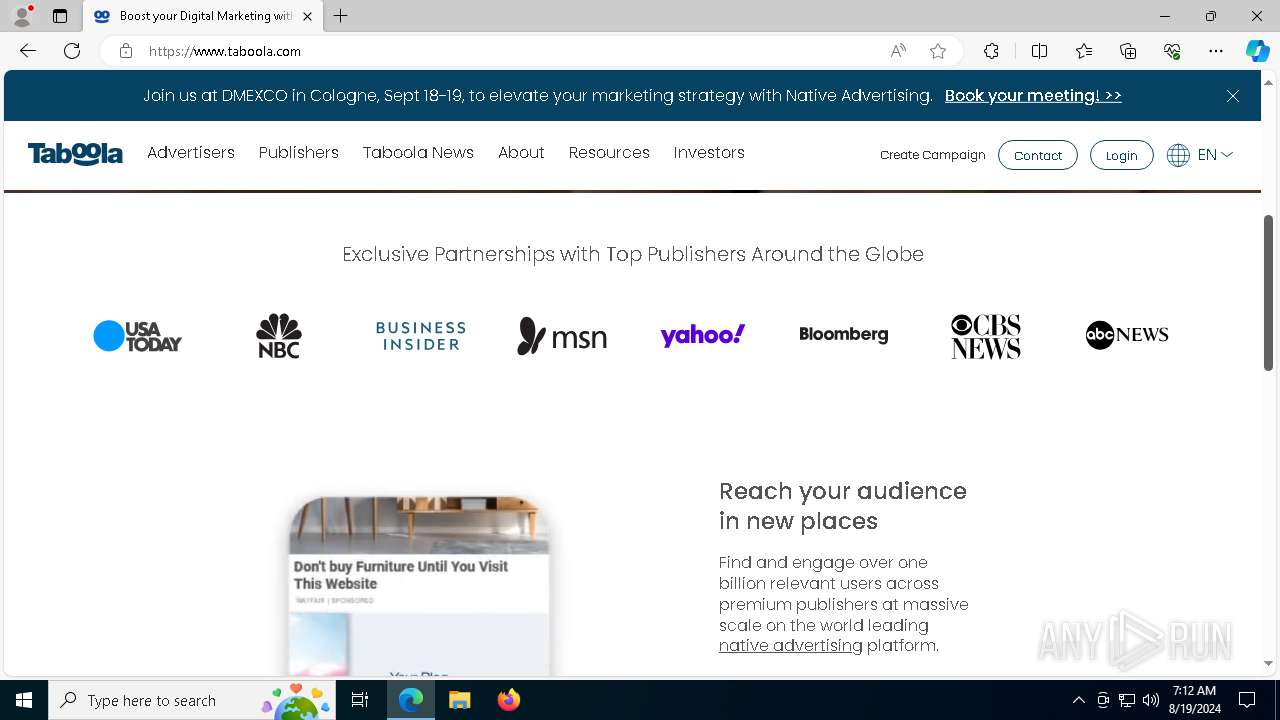The image size is (1280, 720).
Task: Open Settings and more menu
Action: tap(1216, 51)
